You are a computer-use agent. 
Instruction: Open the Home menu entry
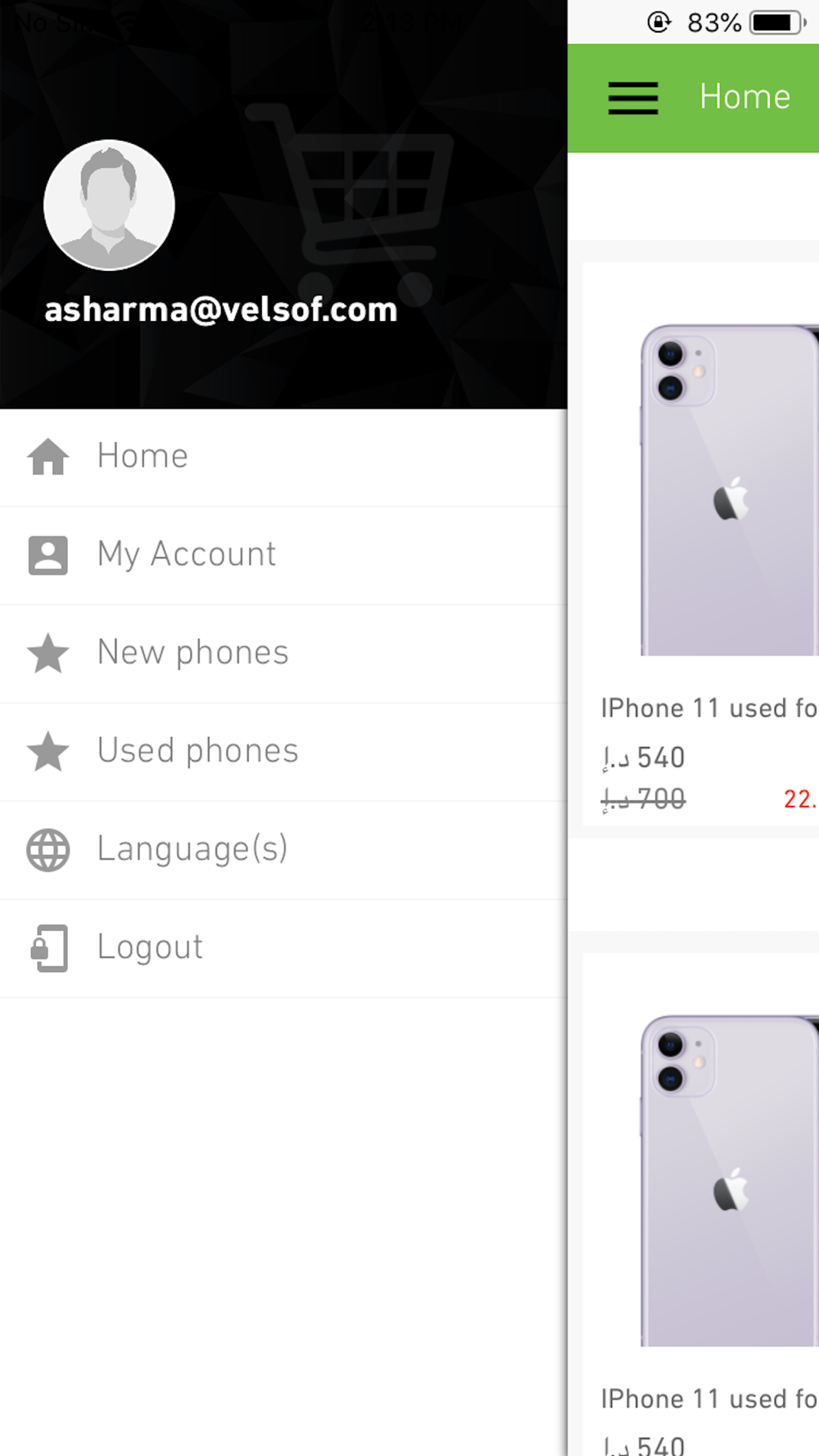coord(283,457)
